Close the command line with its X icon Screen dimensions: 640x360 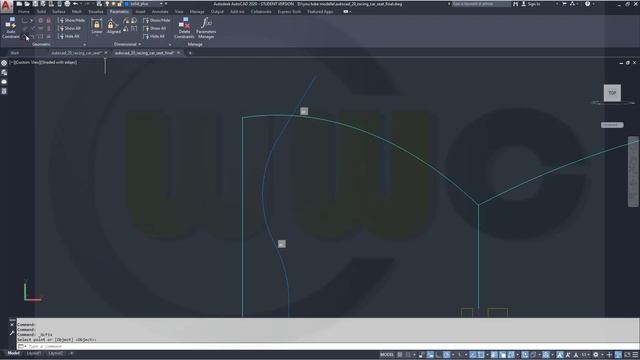coord(12,325)
